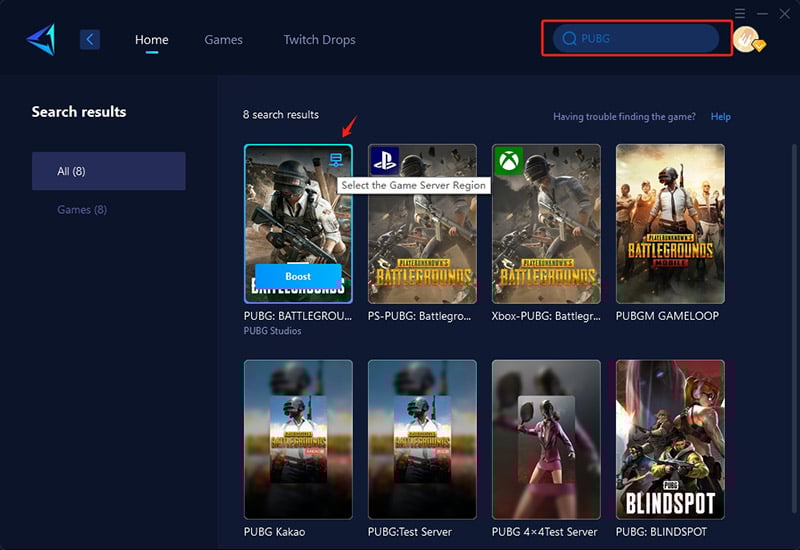Click the Search results heading

(79, 112)
